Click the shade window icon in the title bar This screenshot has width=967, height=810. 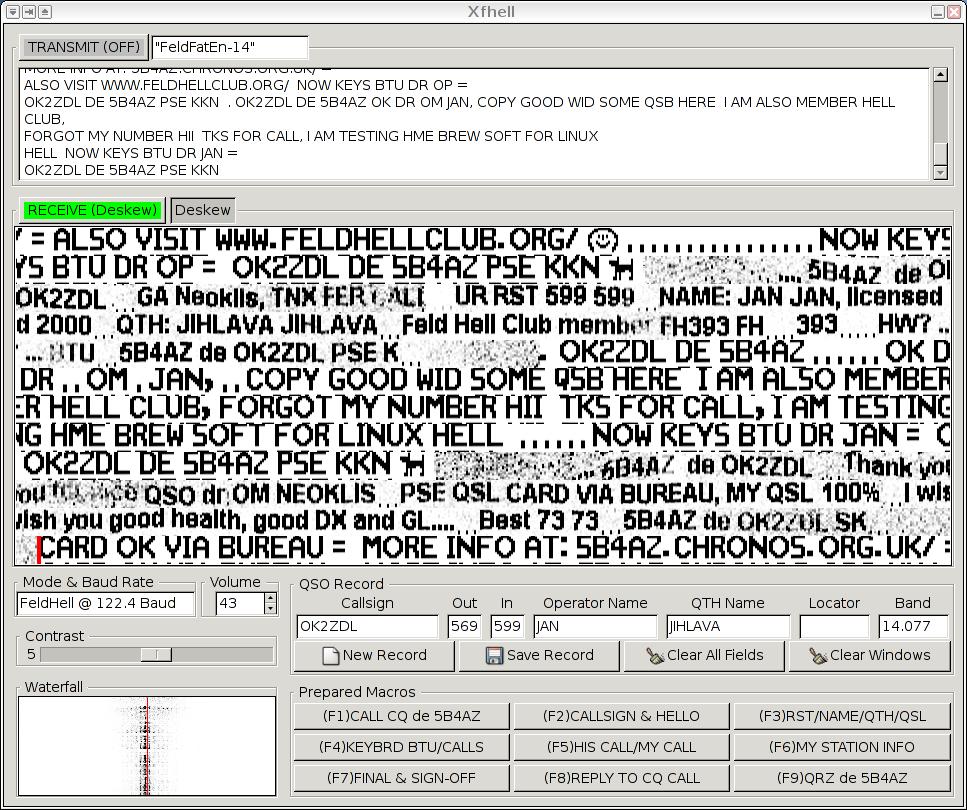45,12
